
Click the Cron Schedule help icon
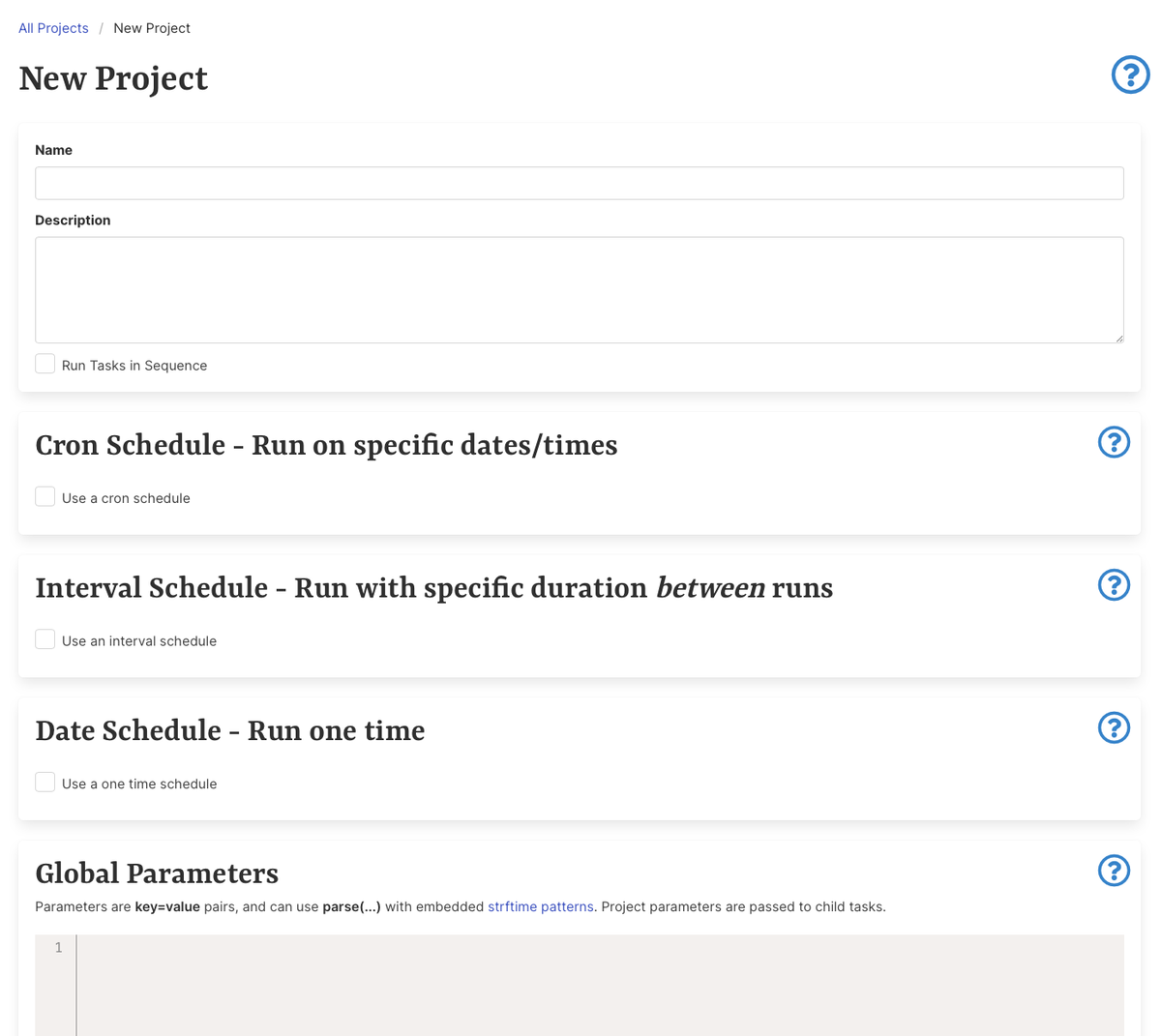1114,442
